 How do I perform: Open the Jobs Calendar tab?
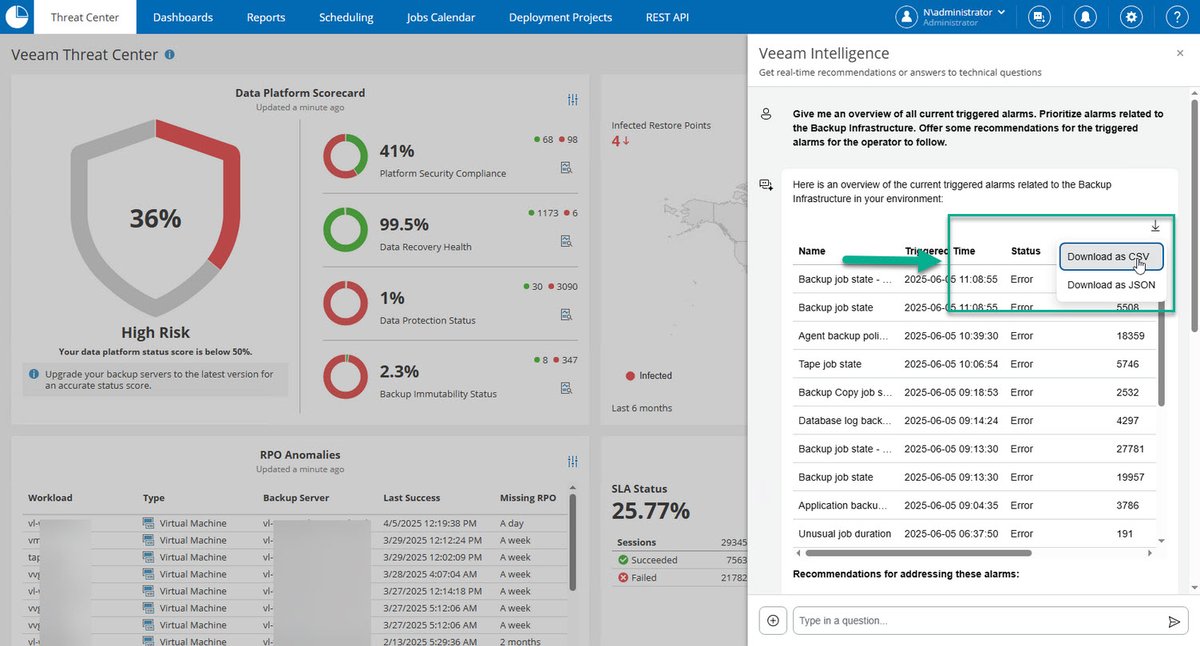441,17
